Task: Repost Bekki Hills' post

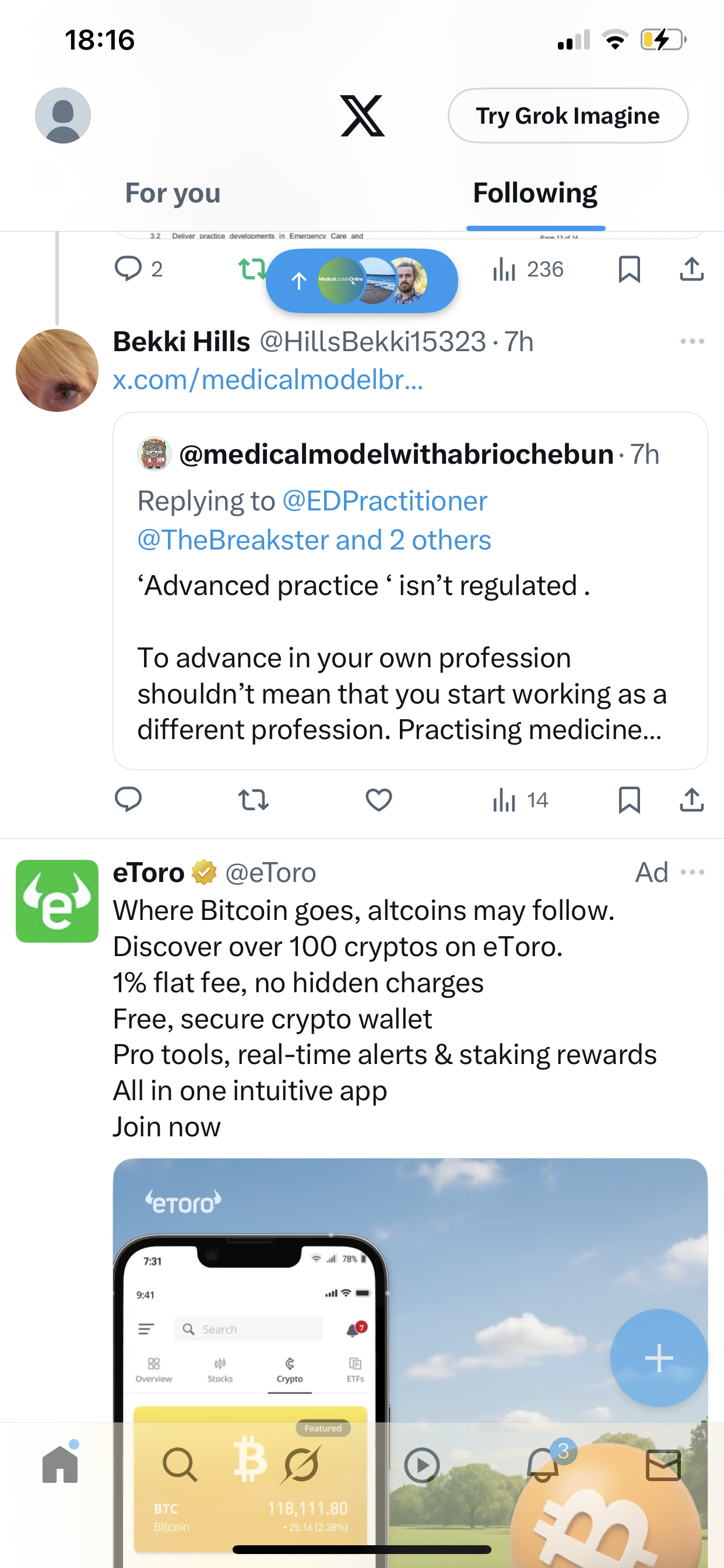Action: [x=253, y=800]
